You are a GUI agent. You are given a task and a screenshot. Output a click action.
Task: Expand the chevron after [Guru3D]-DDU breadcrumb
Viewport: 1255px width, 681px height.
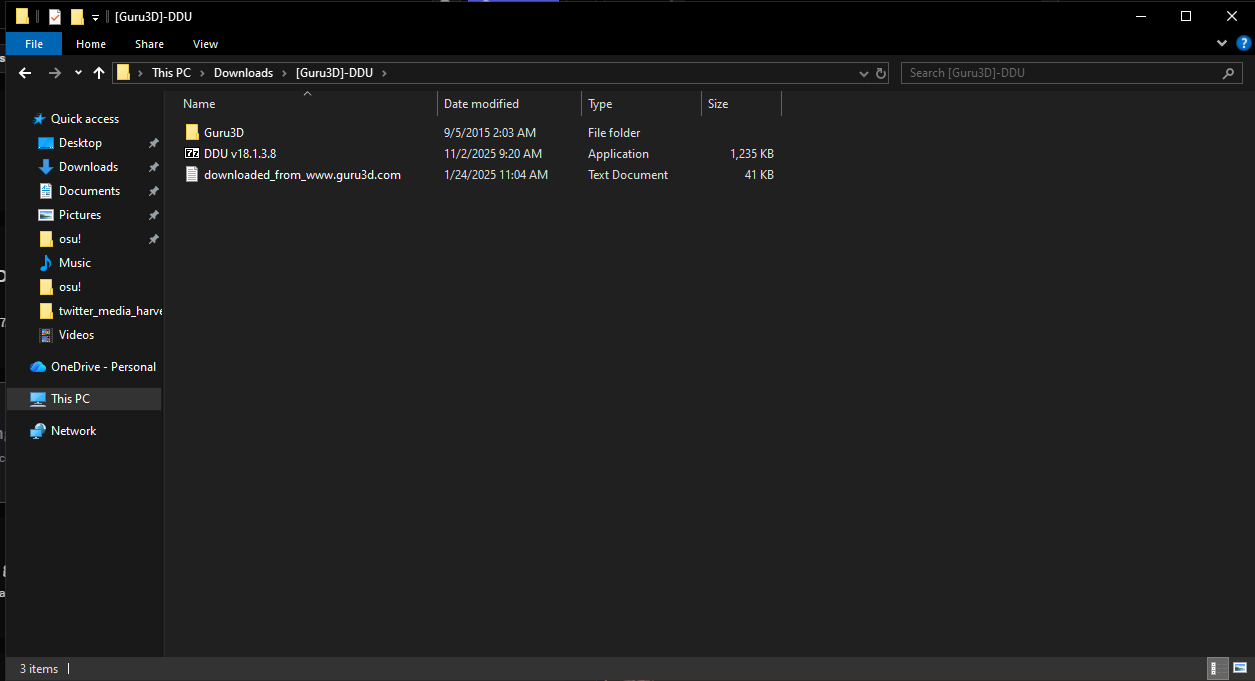(384, 73)
